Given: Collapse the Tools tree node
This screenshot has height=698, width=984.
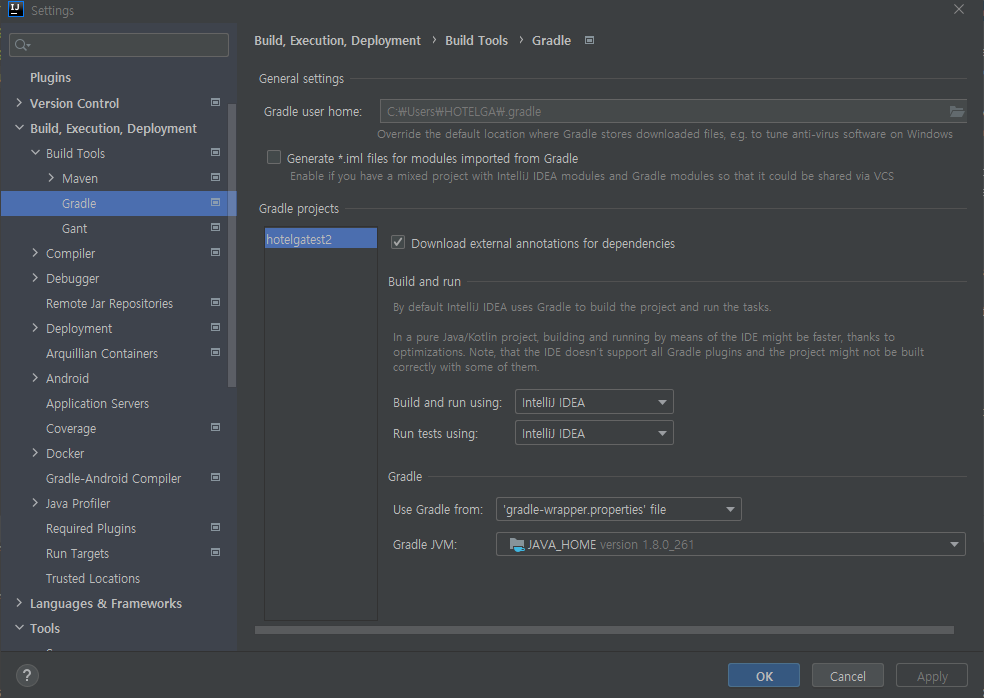Looking at the screenshot, I should [x=19, y=628].
